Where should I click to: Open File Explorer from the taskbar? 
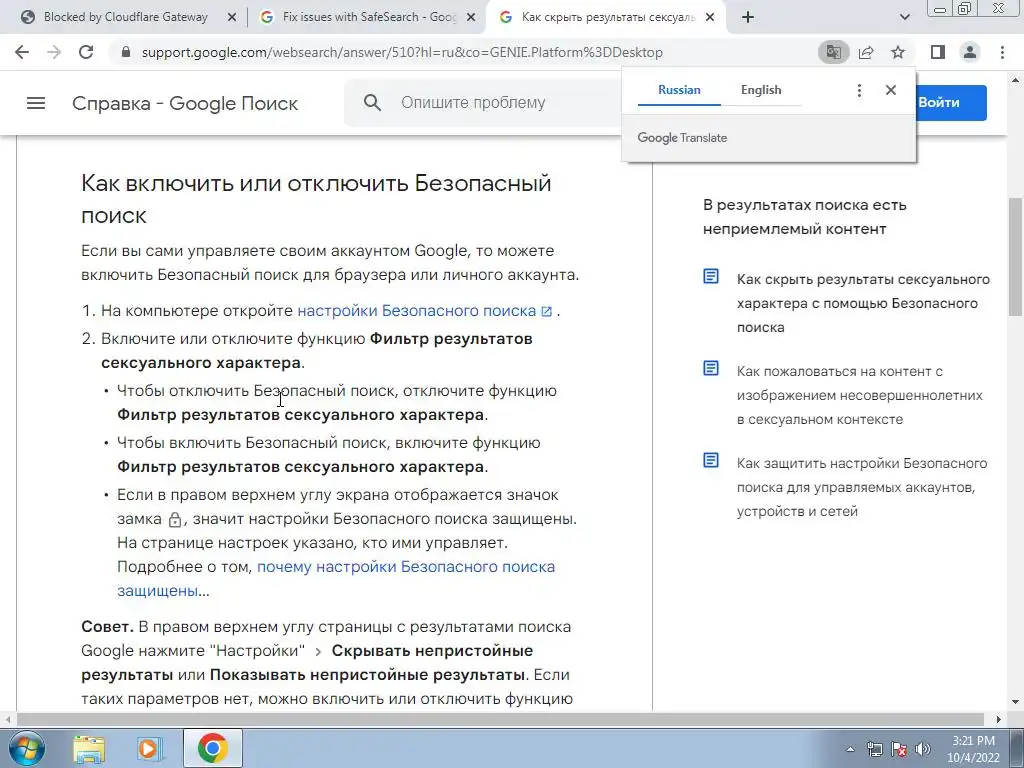[x=89, y=748]
